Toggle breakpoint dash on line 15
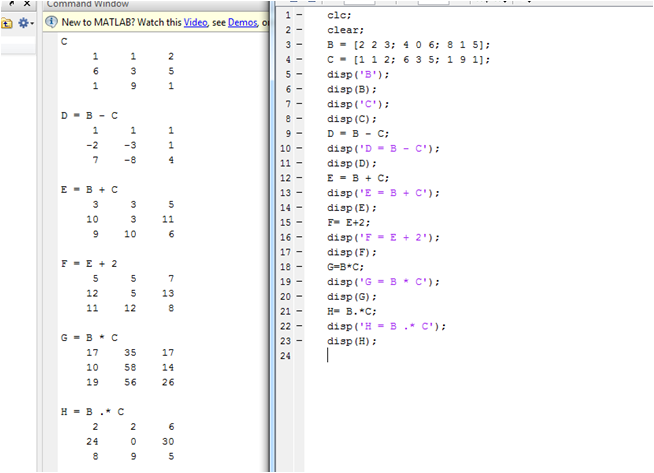 pyautogui.click(x=299, y=222)
